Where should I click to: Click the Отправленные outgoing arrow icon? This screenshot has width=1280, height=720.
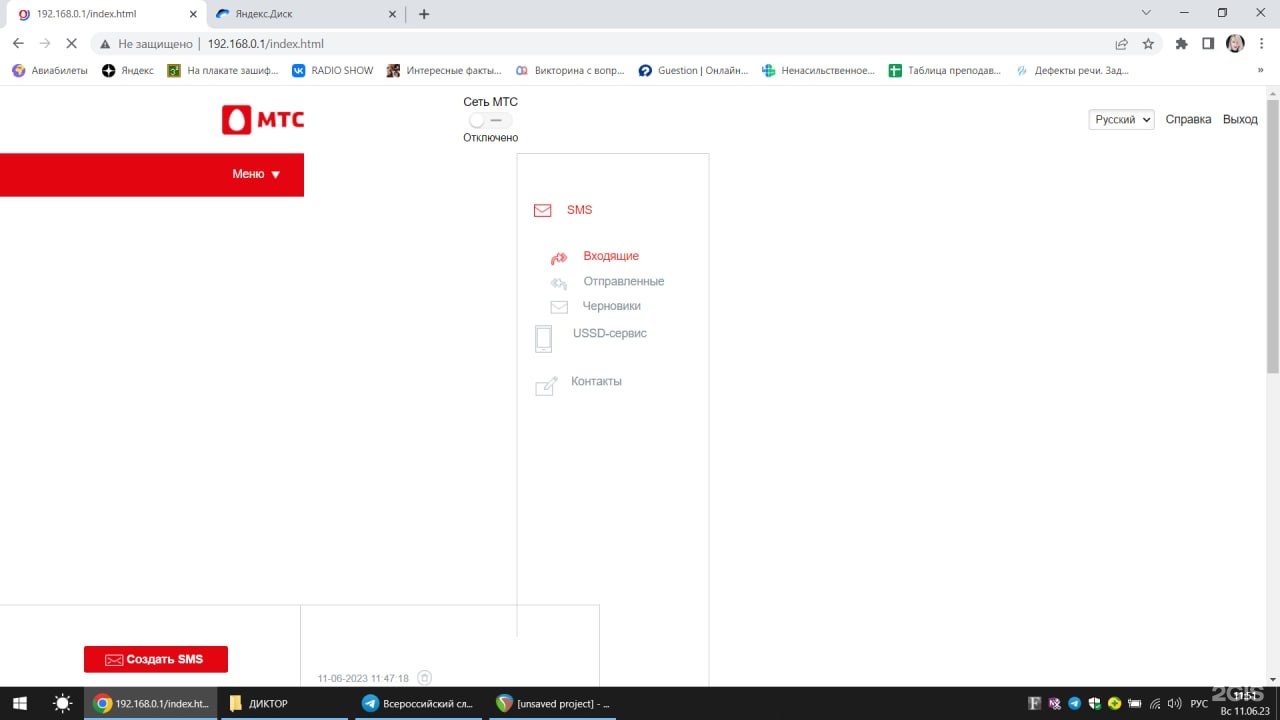coord(559,284)
